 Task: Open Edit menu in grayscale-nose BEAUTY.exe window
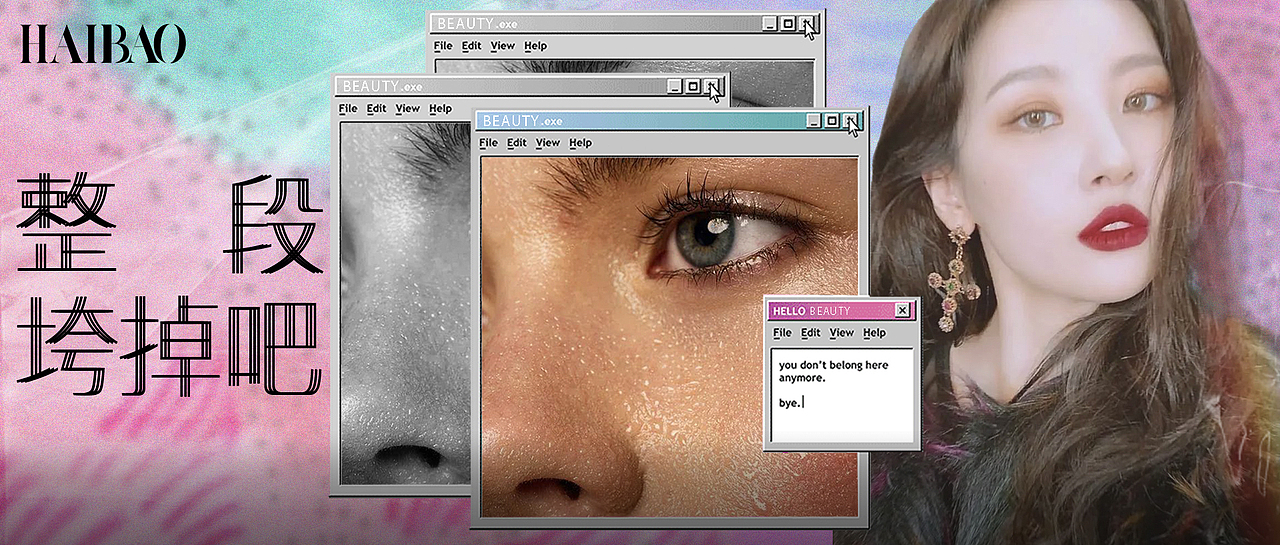tap(376, 108)
